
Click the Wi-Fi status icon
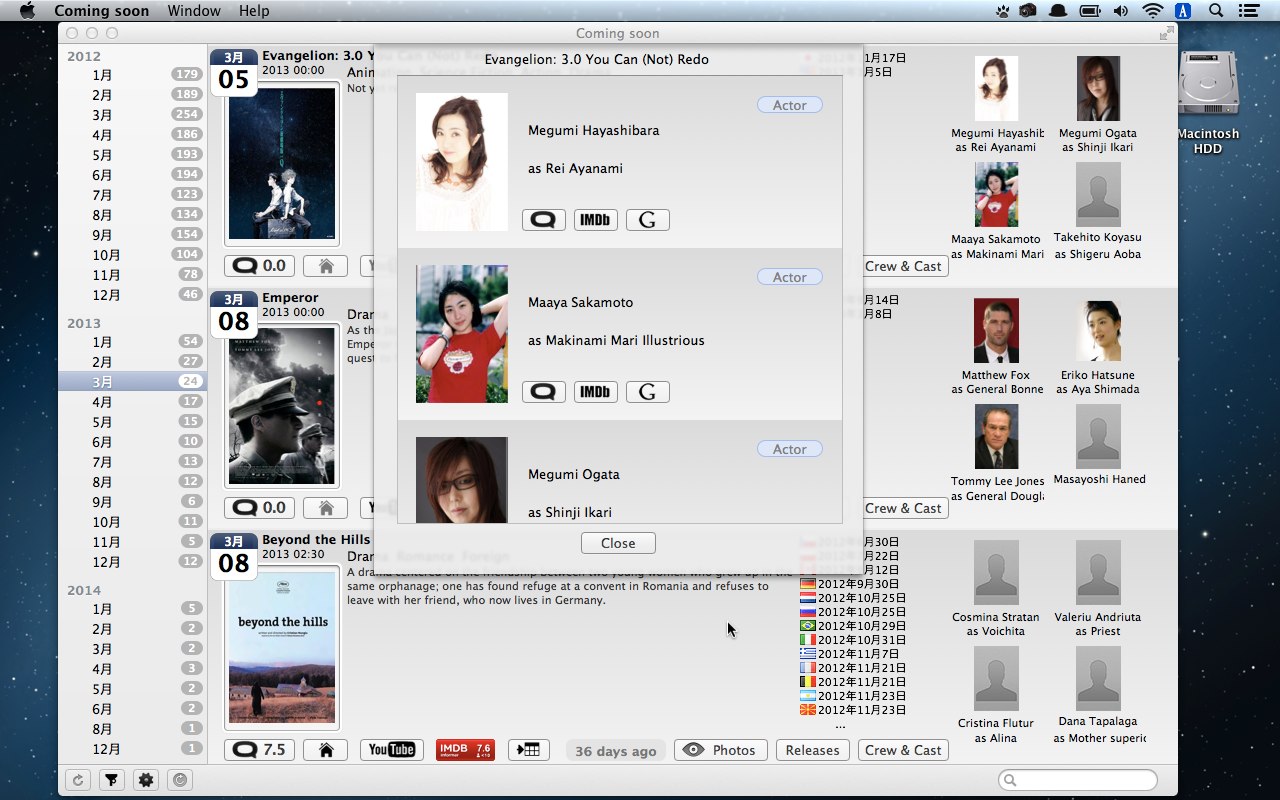(x=1153, y=11)
